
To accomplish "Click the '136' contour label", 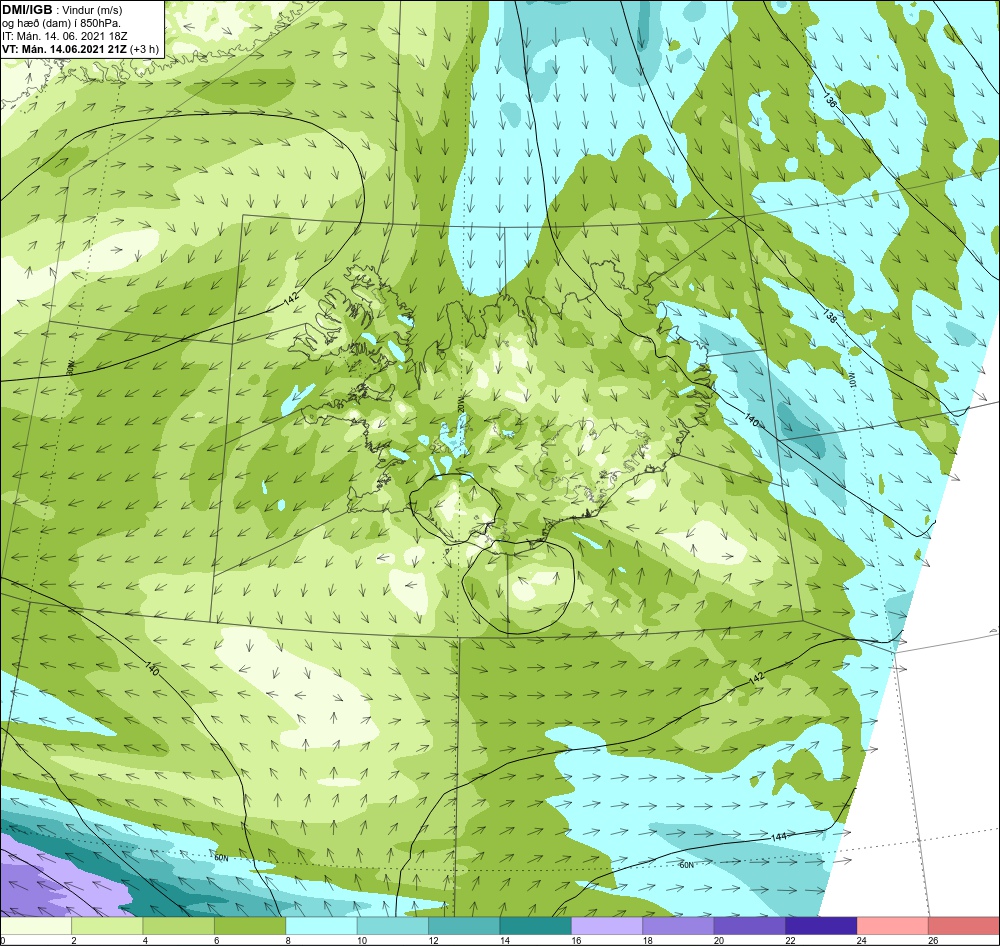I will point(830,100).
